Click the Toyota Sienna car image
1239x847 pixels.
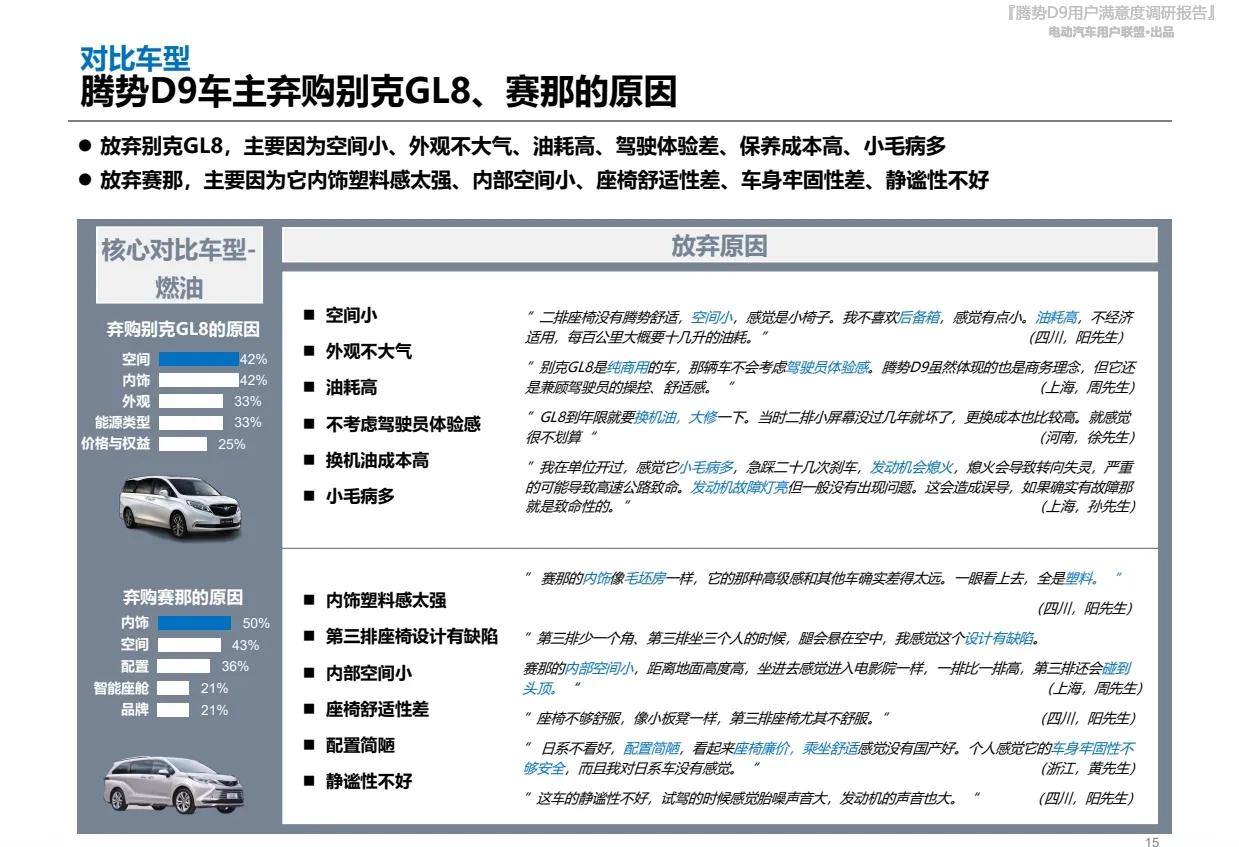[x=176, y=783]
